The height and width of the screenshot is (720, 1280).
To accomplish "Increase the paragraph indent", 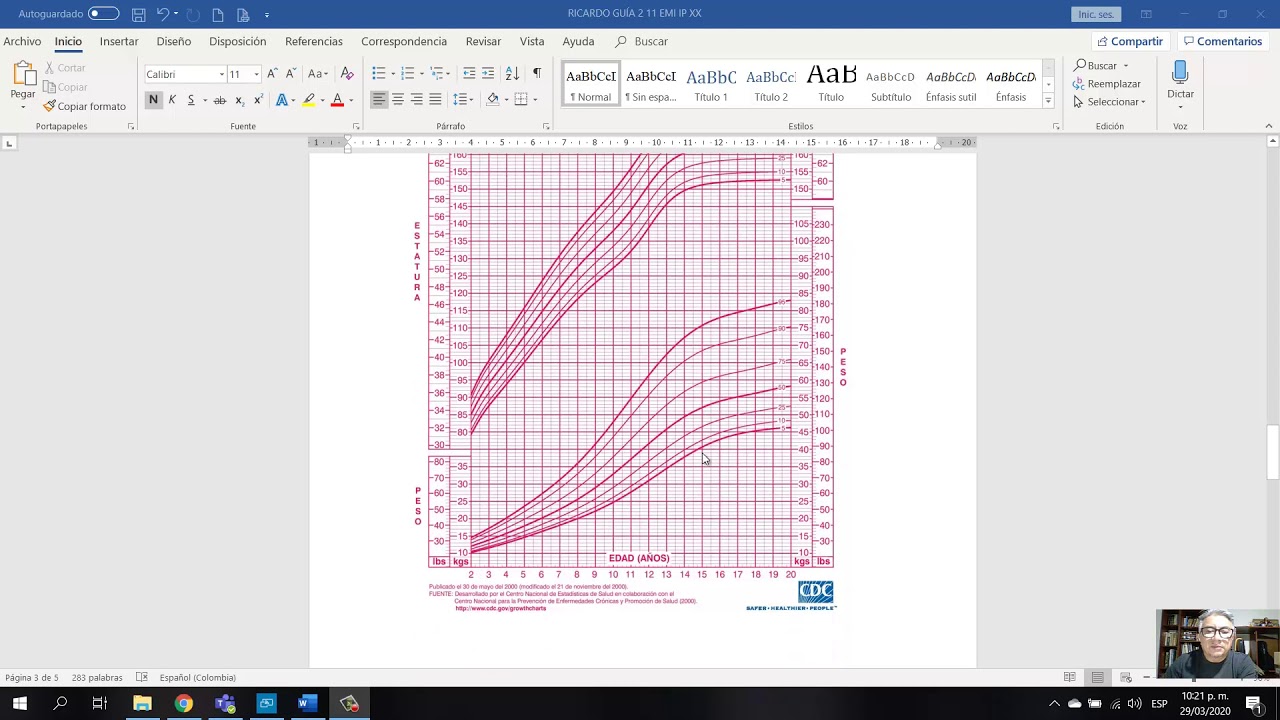I will (488, 74).
